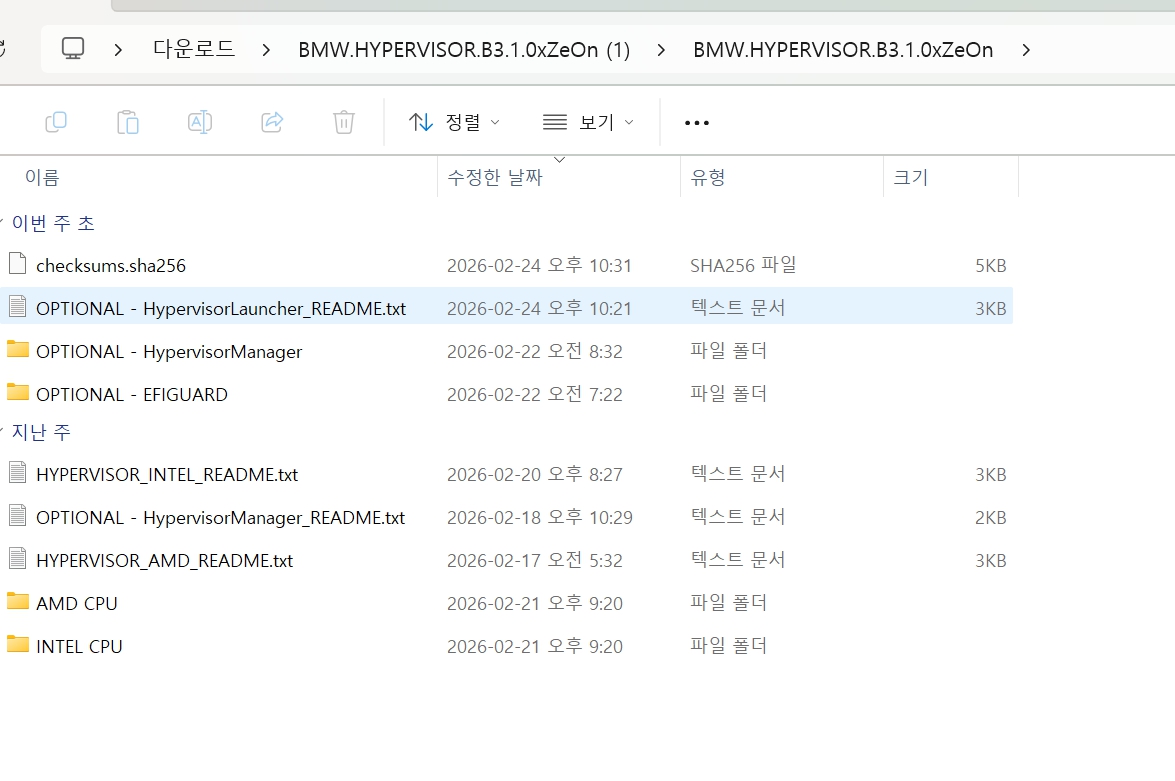
Task: Go to 다운로드 in address bar
Action: [194, 49]
